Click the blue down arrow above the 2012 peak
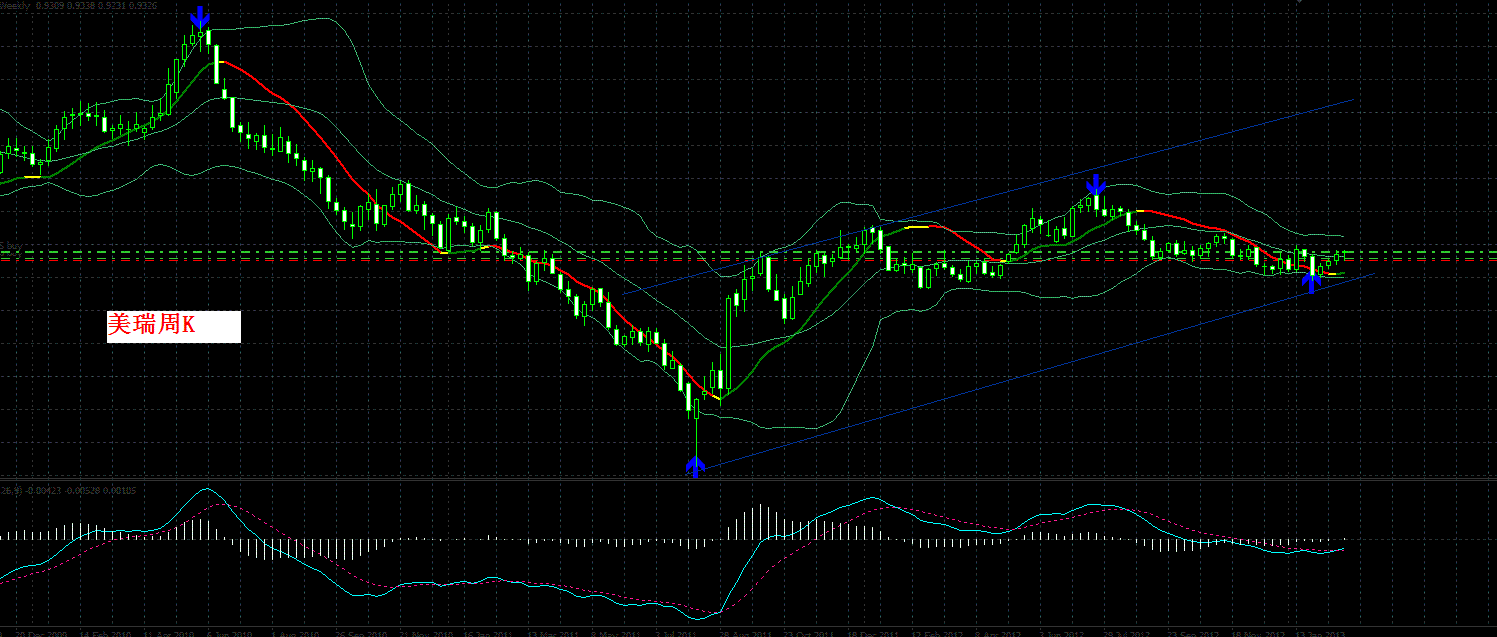Screen dimensions: 1497x637 (1095, 184)
